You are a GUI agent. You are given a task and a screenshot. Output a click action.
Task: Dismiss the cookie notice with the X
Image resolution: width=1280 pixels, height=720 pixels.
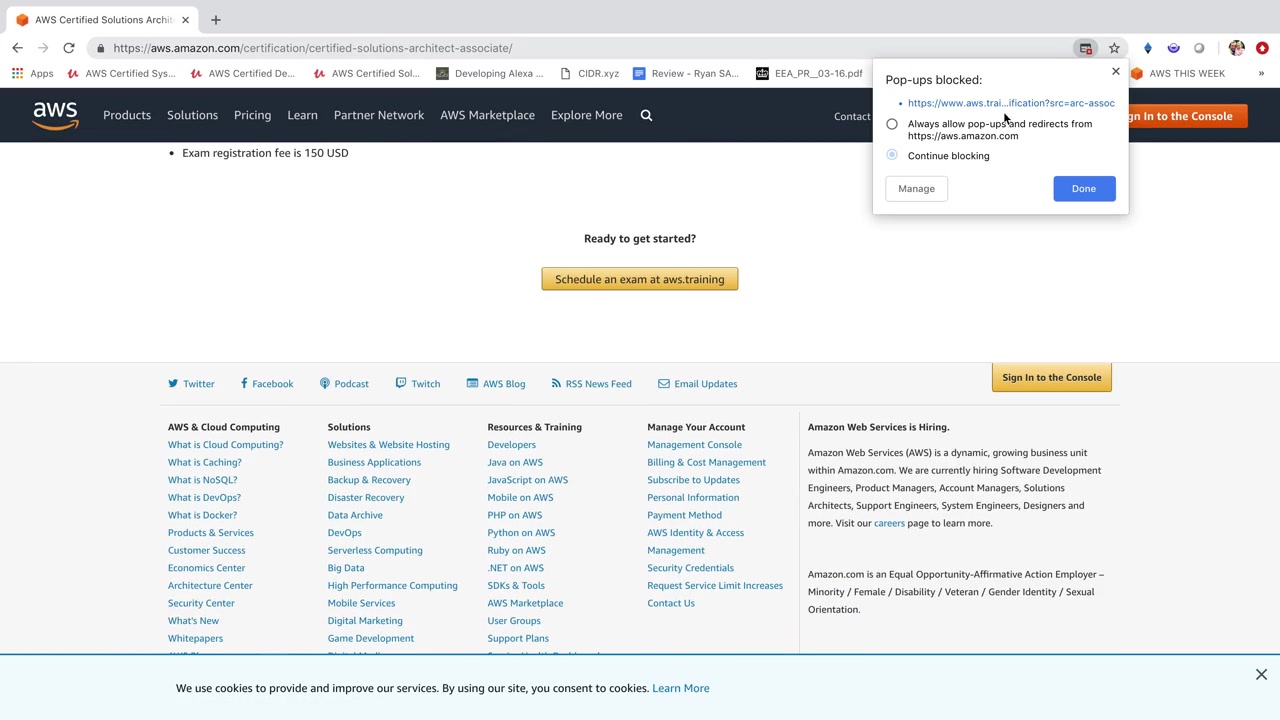click(1261, 675)
